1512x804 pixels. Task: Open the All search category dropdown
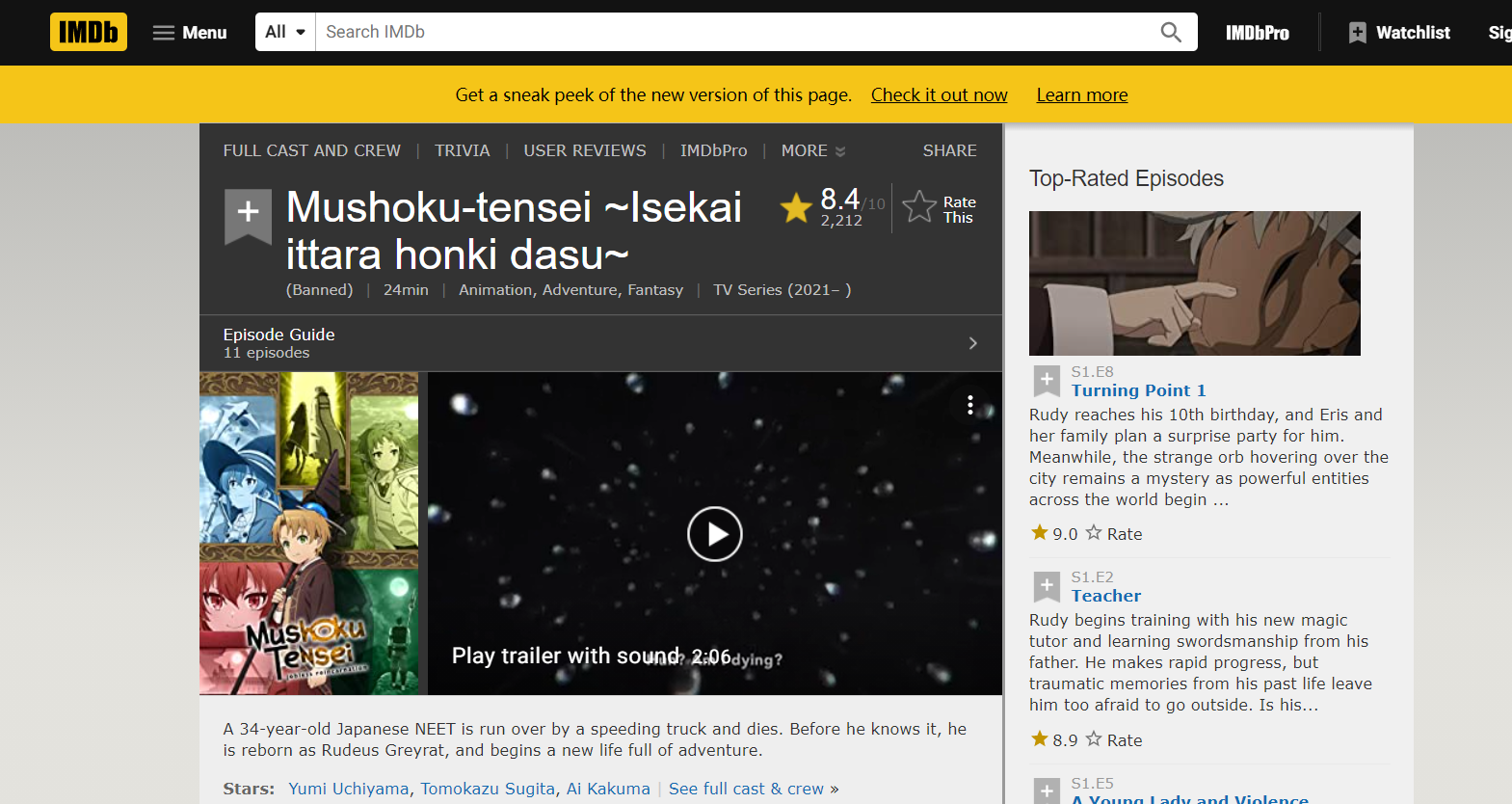tap(285, 32)
